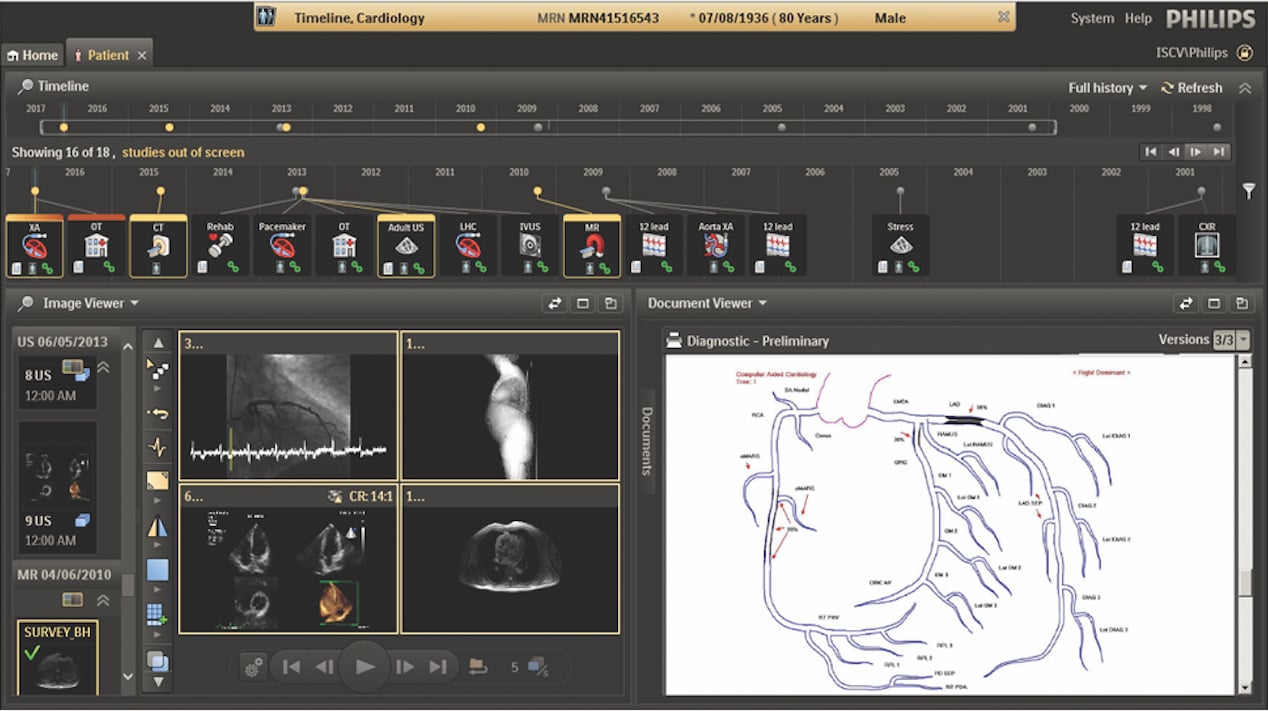The width and height of the screenshot is (1268, 711).
Task: Click the add grid layout icon
Action: [157, 614]
